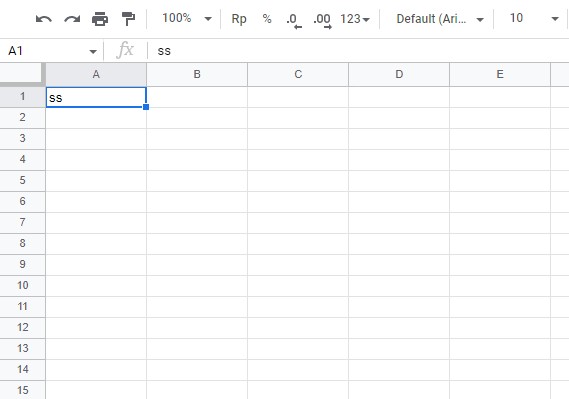Format as percent

267,18
